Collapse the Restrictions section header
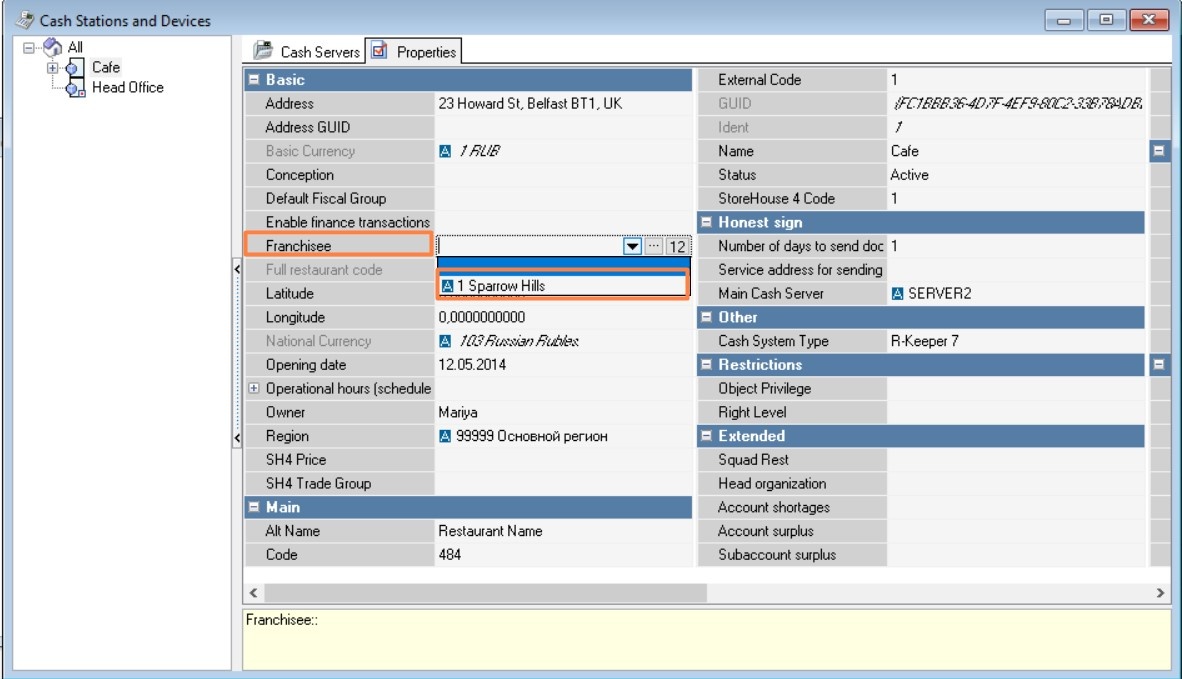 (x=706, y=365)
